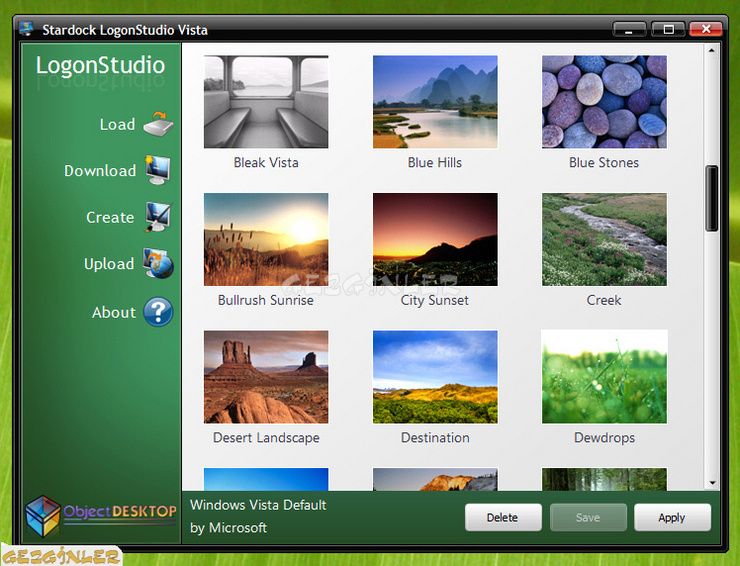Click the "by Microsoft" text

[x=228, y=528]
